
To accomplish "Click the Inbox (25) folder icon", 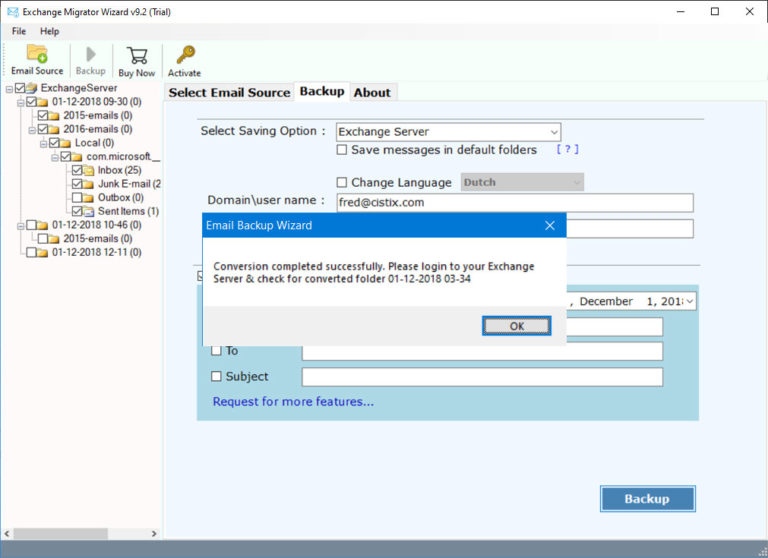I will pyautogui.click(x=88, y=170).
